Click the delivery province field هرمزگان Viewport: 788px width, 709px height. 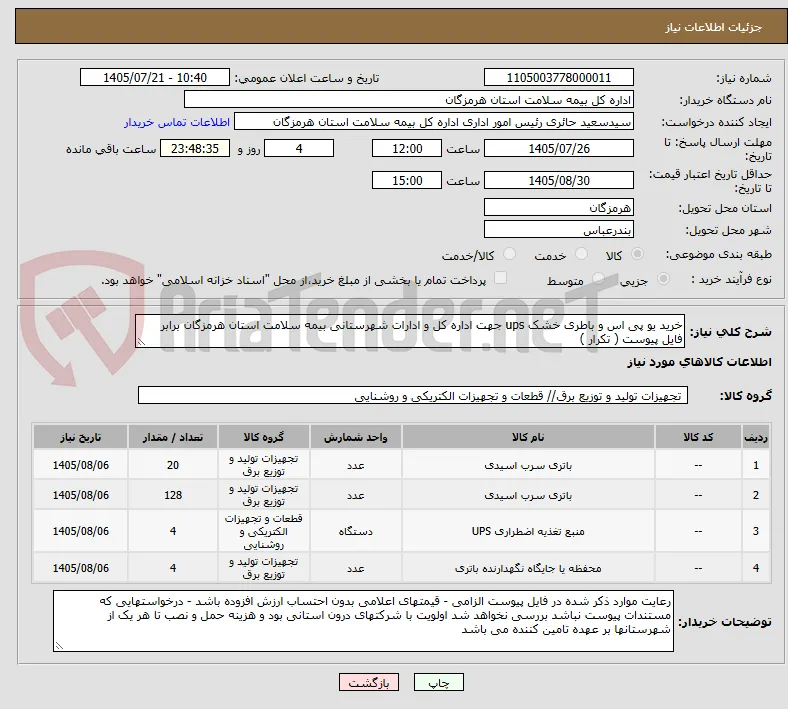pyautogui.click(x=558, y=207)
